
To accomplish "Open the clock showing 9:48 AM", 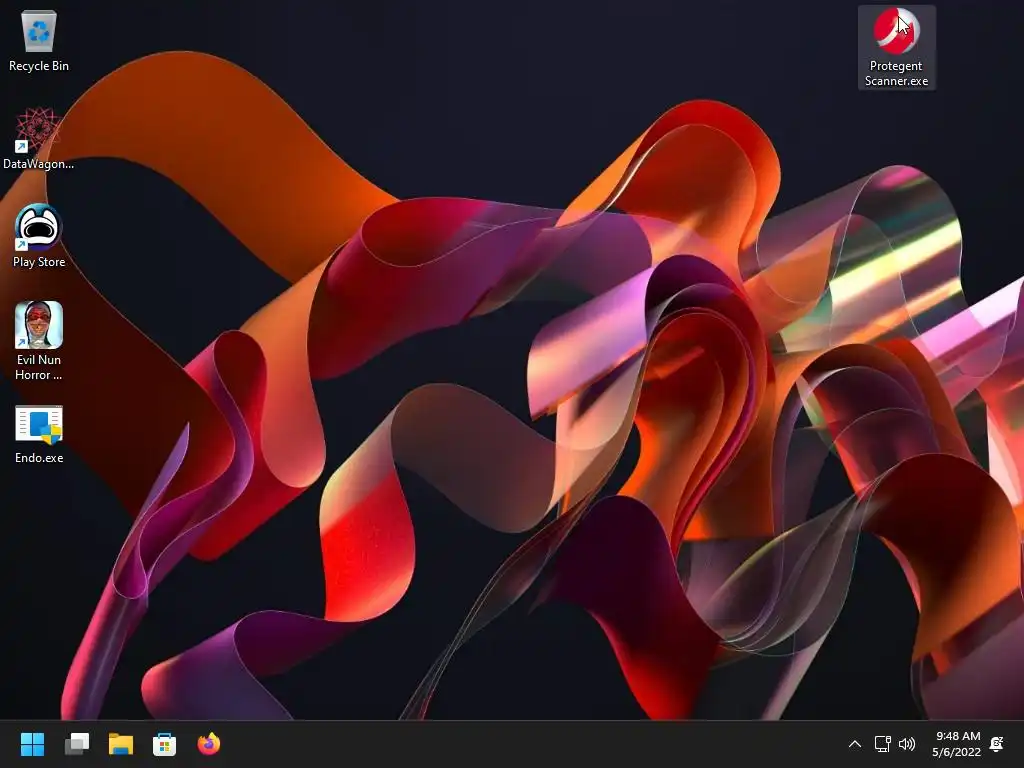I will 958,736.
